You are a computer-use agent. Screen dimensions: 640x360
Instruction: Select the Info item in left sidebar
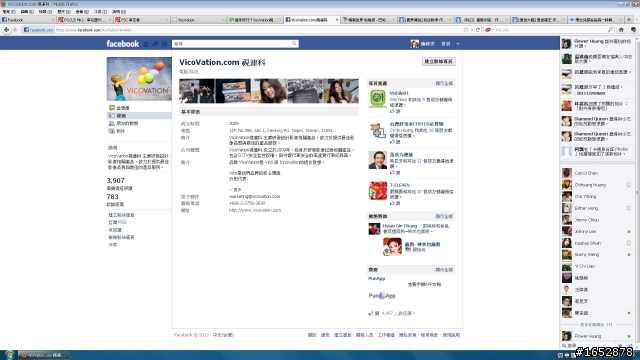(139, 116)
